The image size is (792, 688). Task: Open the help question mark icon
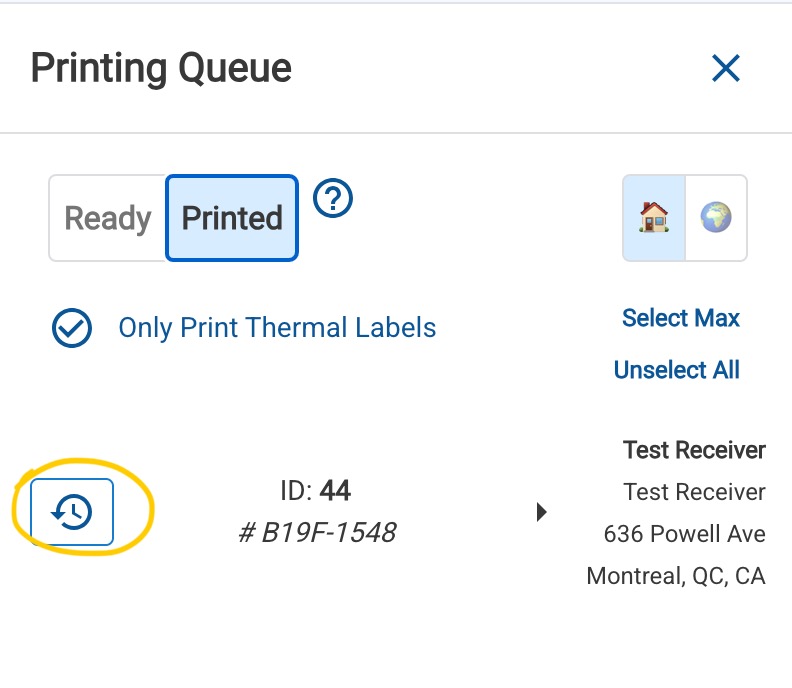coord(334,200)
